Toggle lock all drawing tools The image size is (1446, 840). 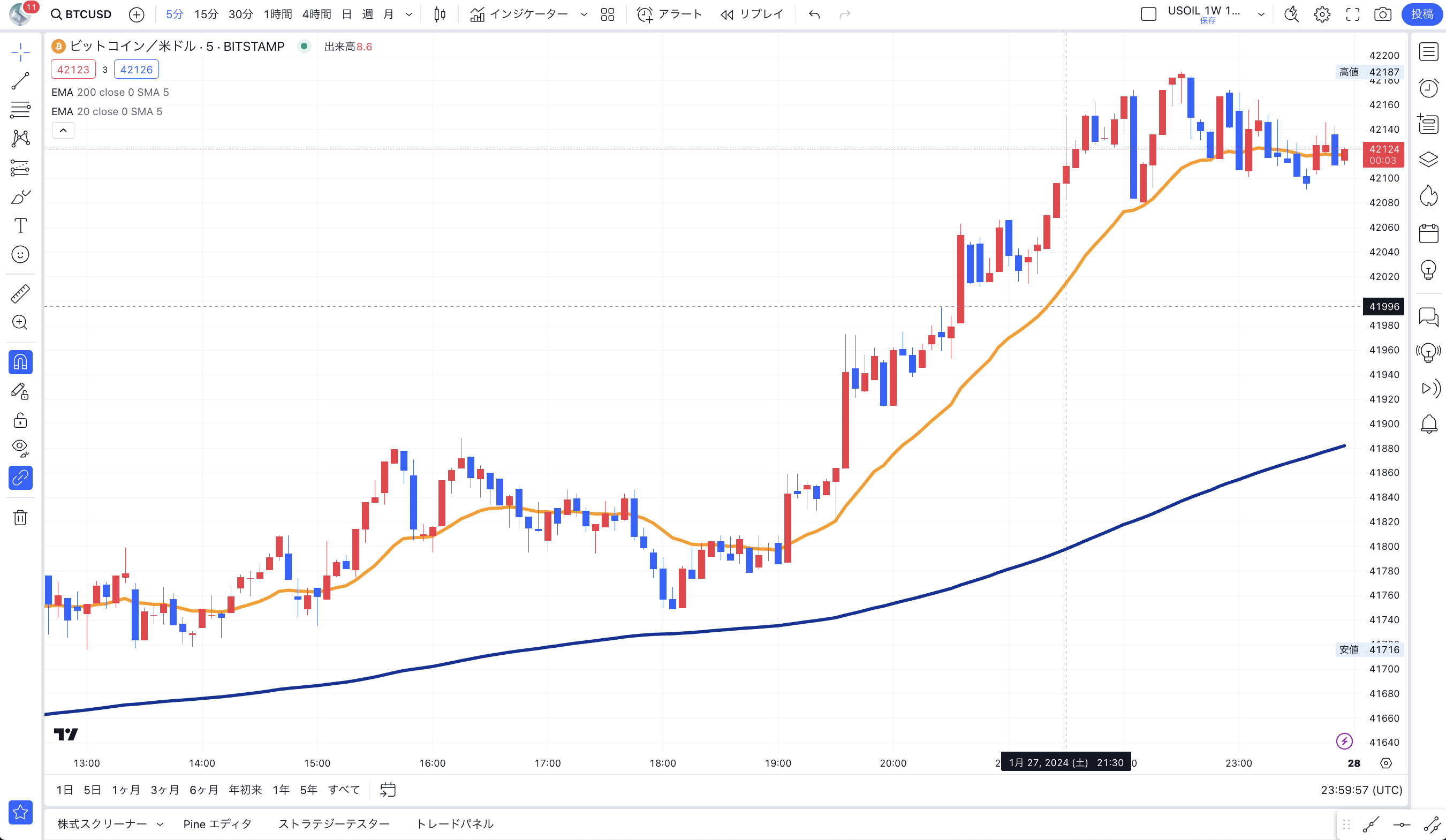click(21, 421)
